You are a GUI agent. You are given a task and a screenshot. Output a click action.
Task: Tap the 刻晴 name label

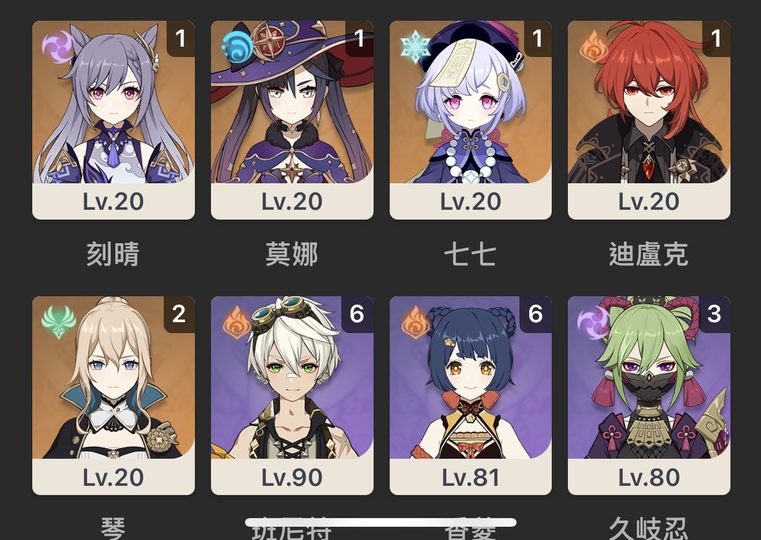(x=113, y=254)
